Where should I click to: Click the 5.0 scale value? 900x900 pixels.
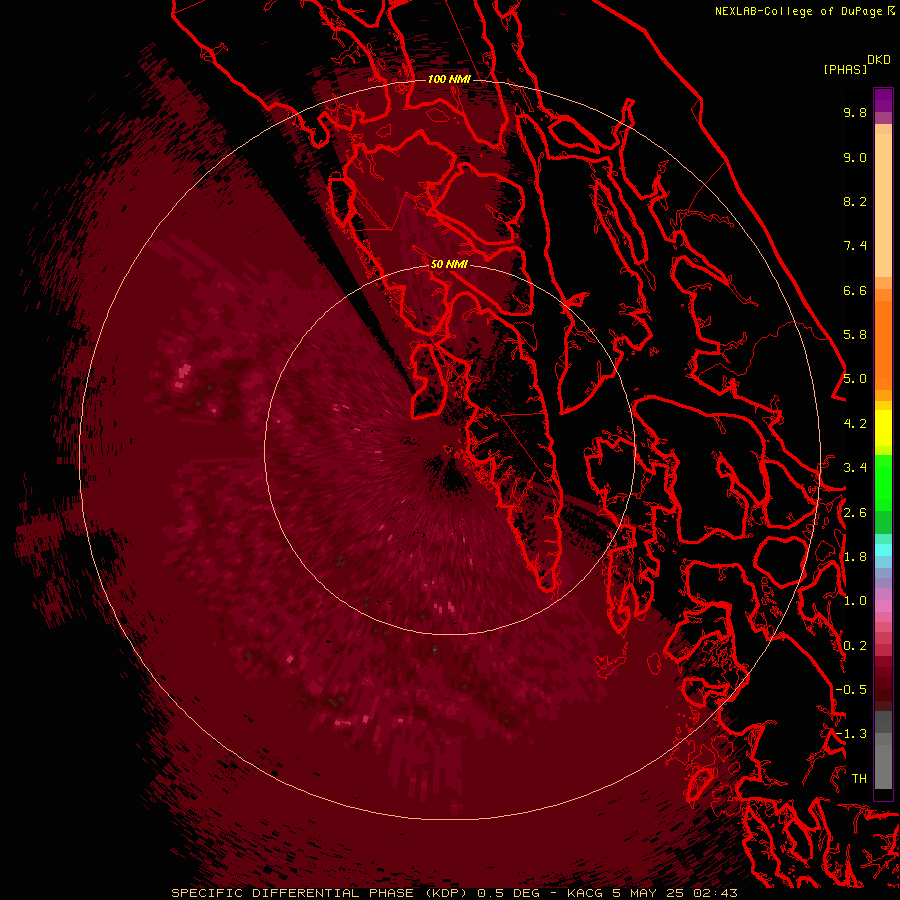coord(855,379)
